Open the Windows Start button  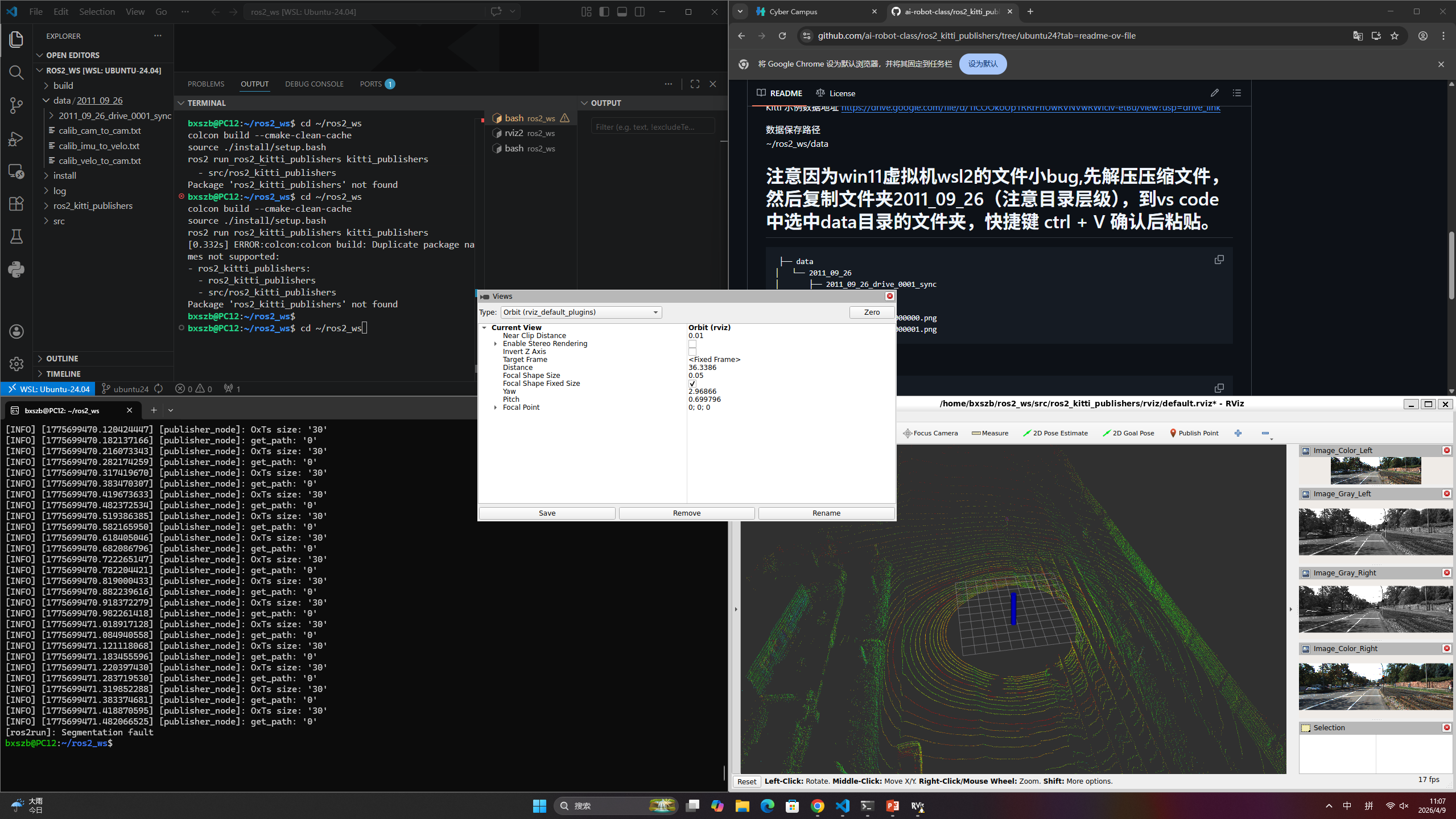(539, 805)
